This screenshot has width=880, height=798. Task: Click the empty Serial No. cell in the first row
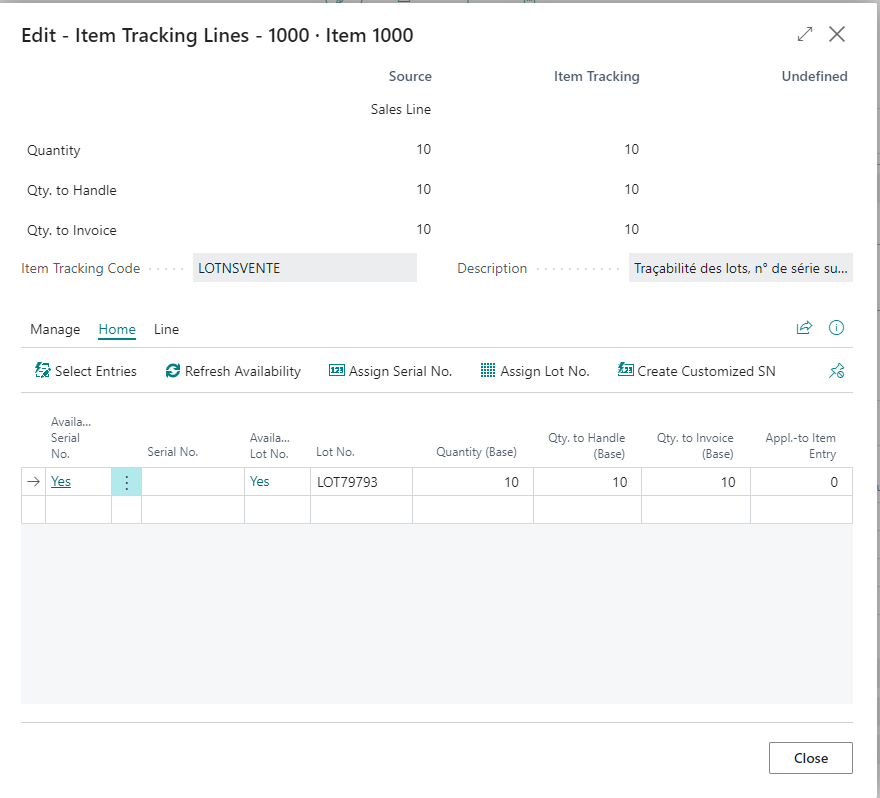coord(192,482)
